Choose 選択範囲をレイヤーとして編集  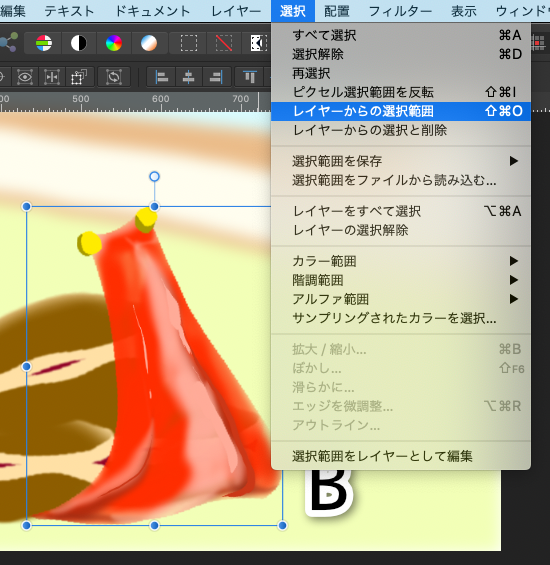click(x=401, y=456)
